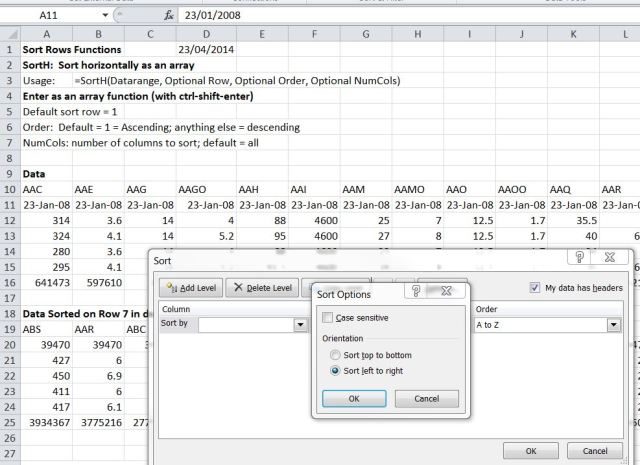Open the Order A to Z dropdown
The height and width of the screenshot is (465, 640).
(613, 325)
